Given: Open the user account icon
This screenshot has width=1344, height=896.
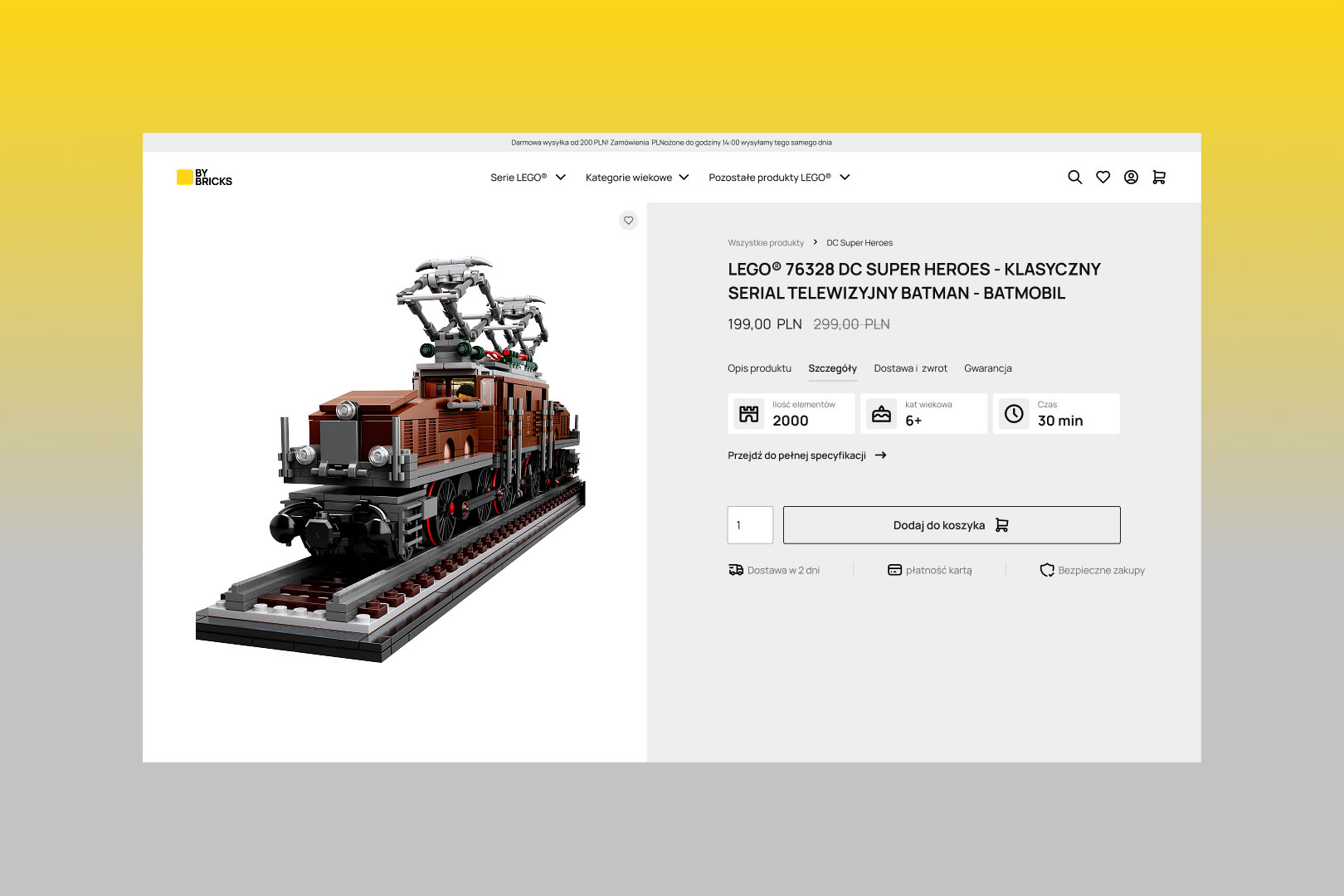Looking at the screenshot, I should [1131, 177].
